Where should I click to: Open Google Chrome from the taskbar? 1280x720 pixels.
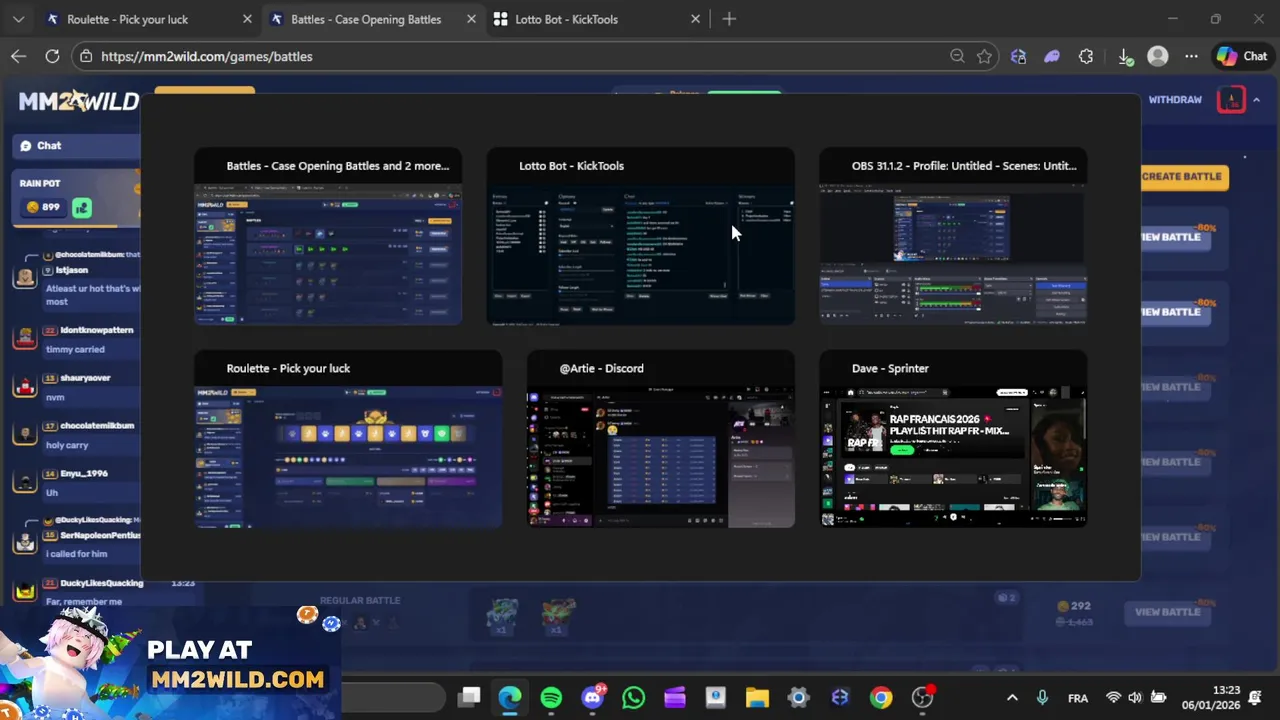(880, 697)
